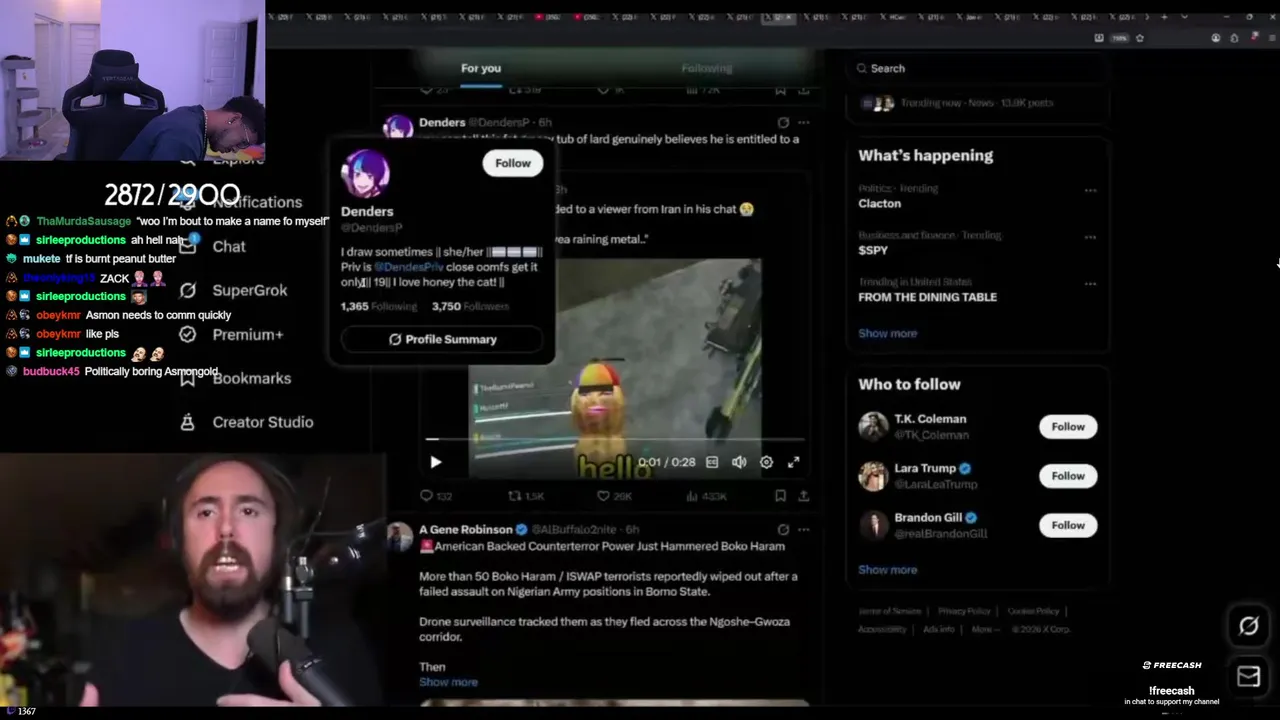Screen dimensions: 1280x720
Task: Open Grok icon on Denders' post header
Action: pyautogui.click(x=783, y=123)
